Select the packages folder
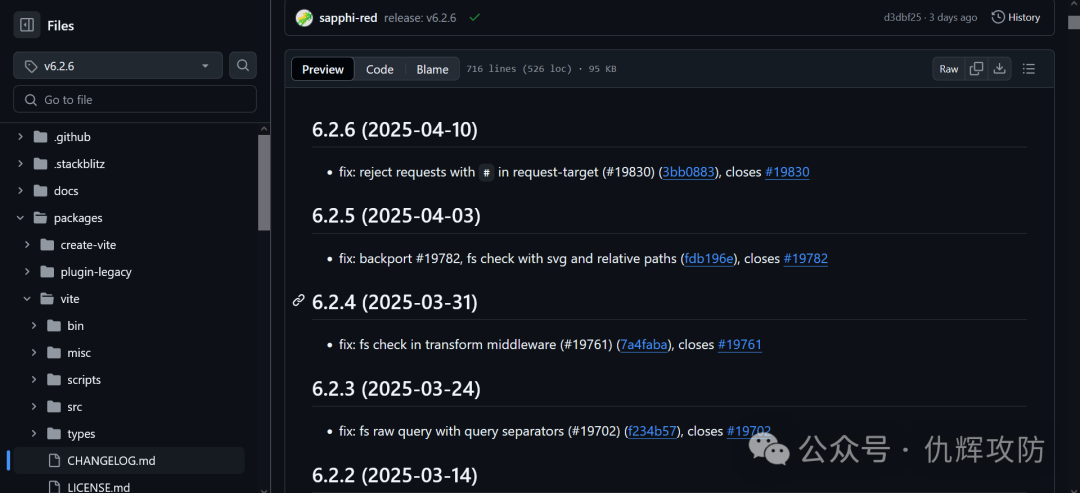1080x493 pixels. pos(78,218)
